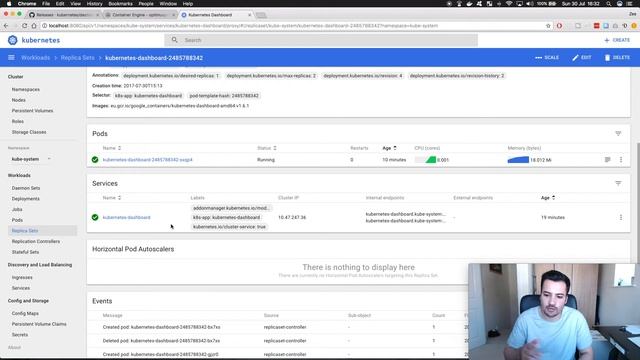The image size is (640, 360).
Task: Select Replica Sets in sidebar
Action: (x=25, y=231)
